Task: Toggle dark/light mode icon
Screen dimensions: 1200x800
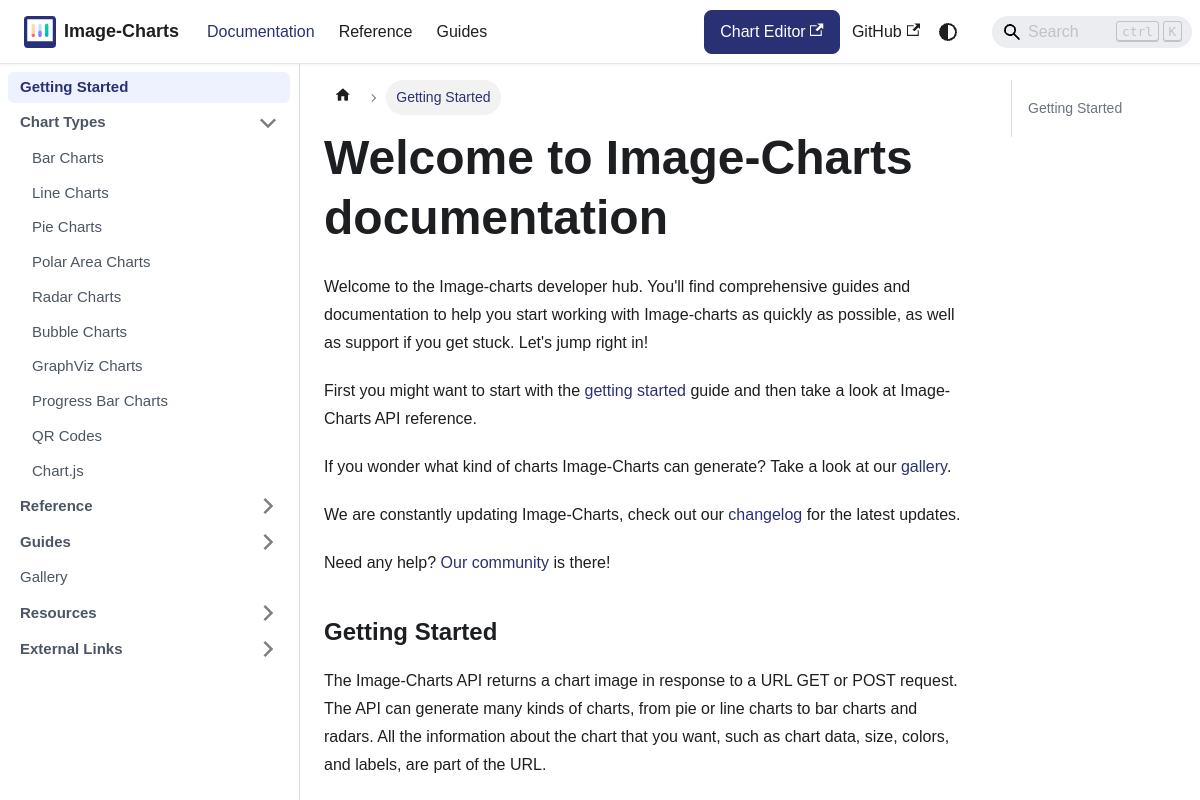Action: pos(948,32)
